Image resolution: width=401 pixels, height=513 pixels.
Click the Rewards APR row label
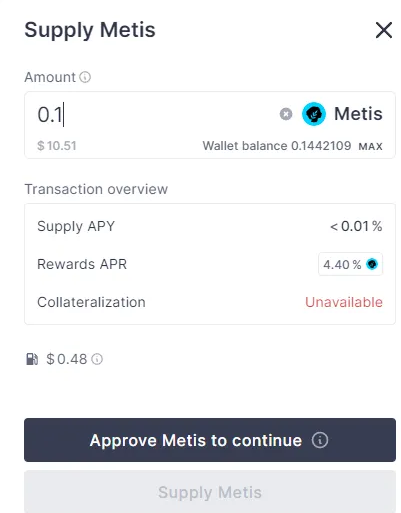(x=82, y=264)
